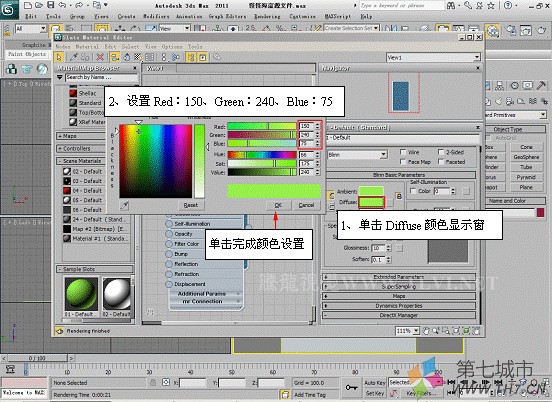Viewport: 552px width, 402px height.
Task: Expand the Maps group in Material/Map Browser
Action: click(x=81, y=136)
